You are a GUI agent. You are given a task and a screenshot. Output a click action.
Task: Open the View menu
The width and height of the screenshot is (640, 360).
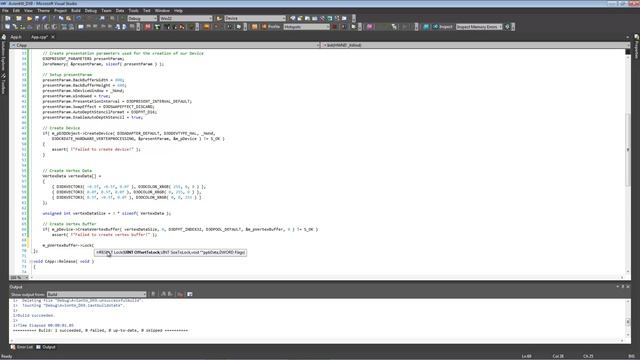click(28, 11)
